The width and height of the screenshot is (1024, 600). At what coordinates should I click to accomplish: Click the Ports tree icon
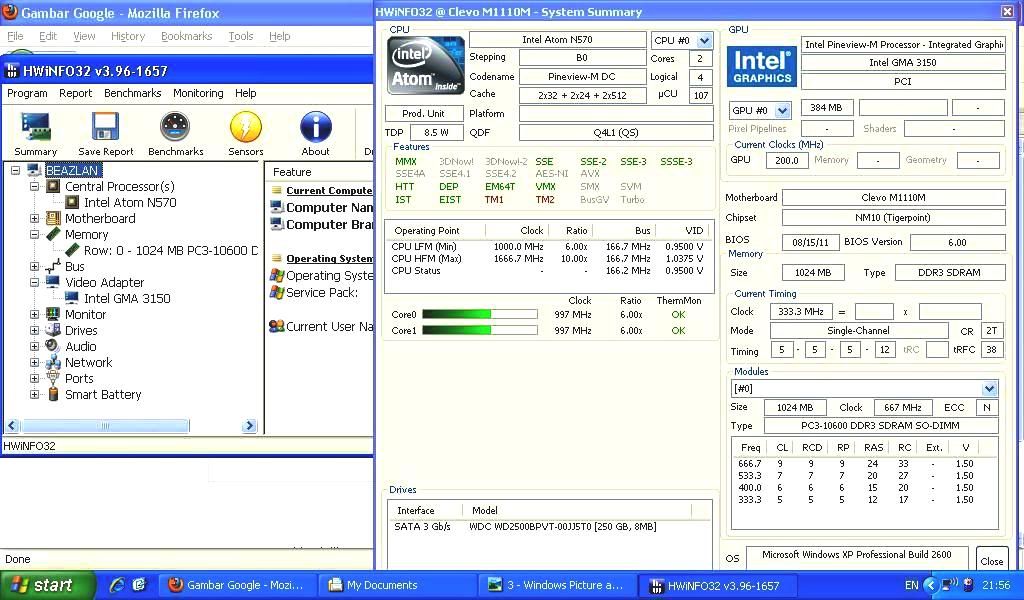(x=54, y=379)
